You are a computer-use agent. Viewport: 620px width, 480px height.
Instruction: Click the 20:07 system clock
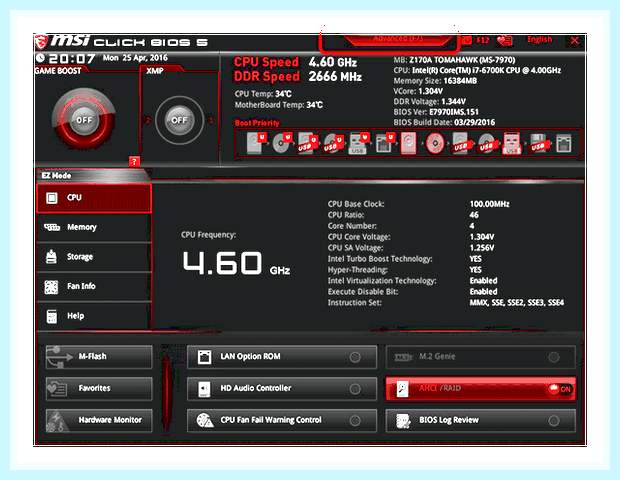(71, 59)
